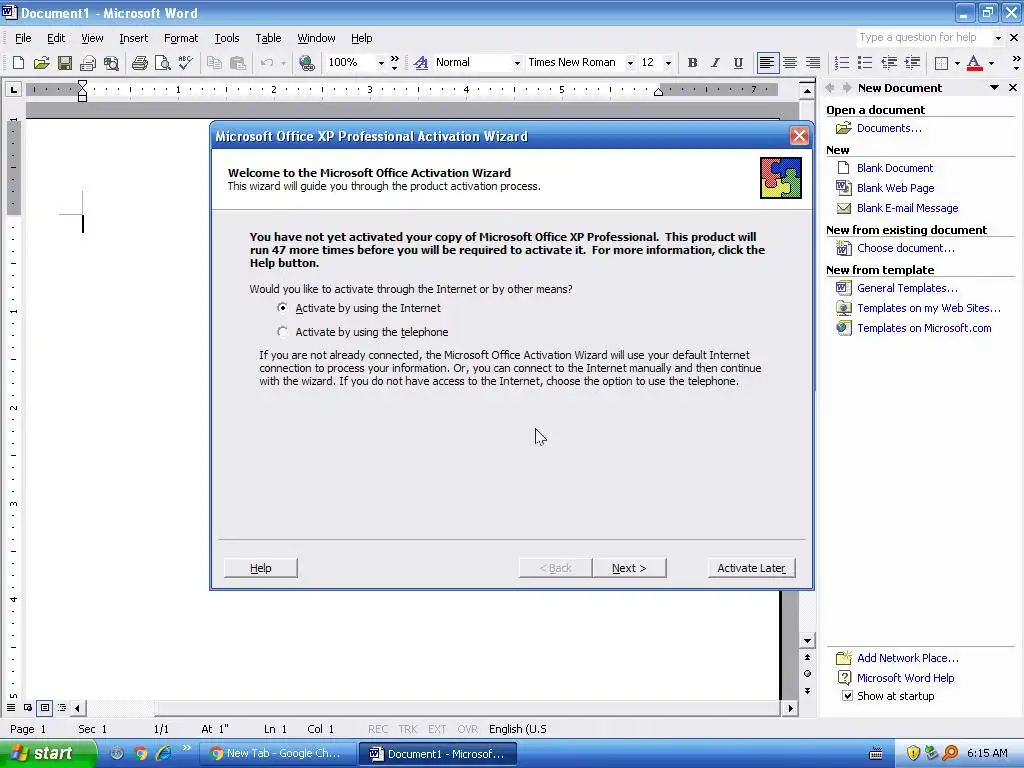Click Next in the Activation Wizard
This screenshot has width=1024, height=768.
630,568
